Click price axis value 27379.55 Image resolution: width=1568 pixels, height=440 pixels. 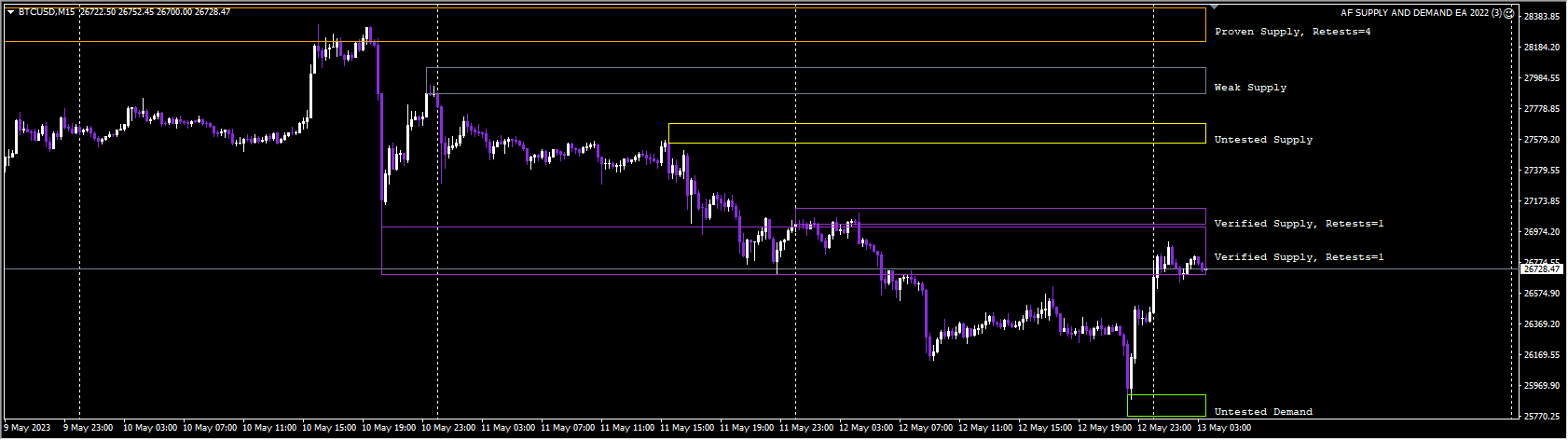[x=1541, y=171]
